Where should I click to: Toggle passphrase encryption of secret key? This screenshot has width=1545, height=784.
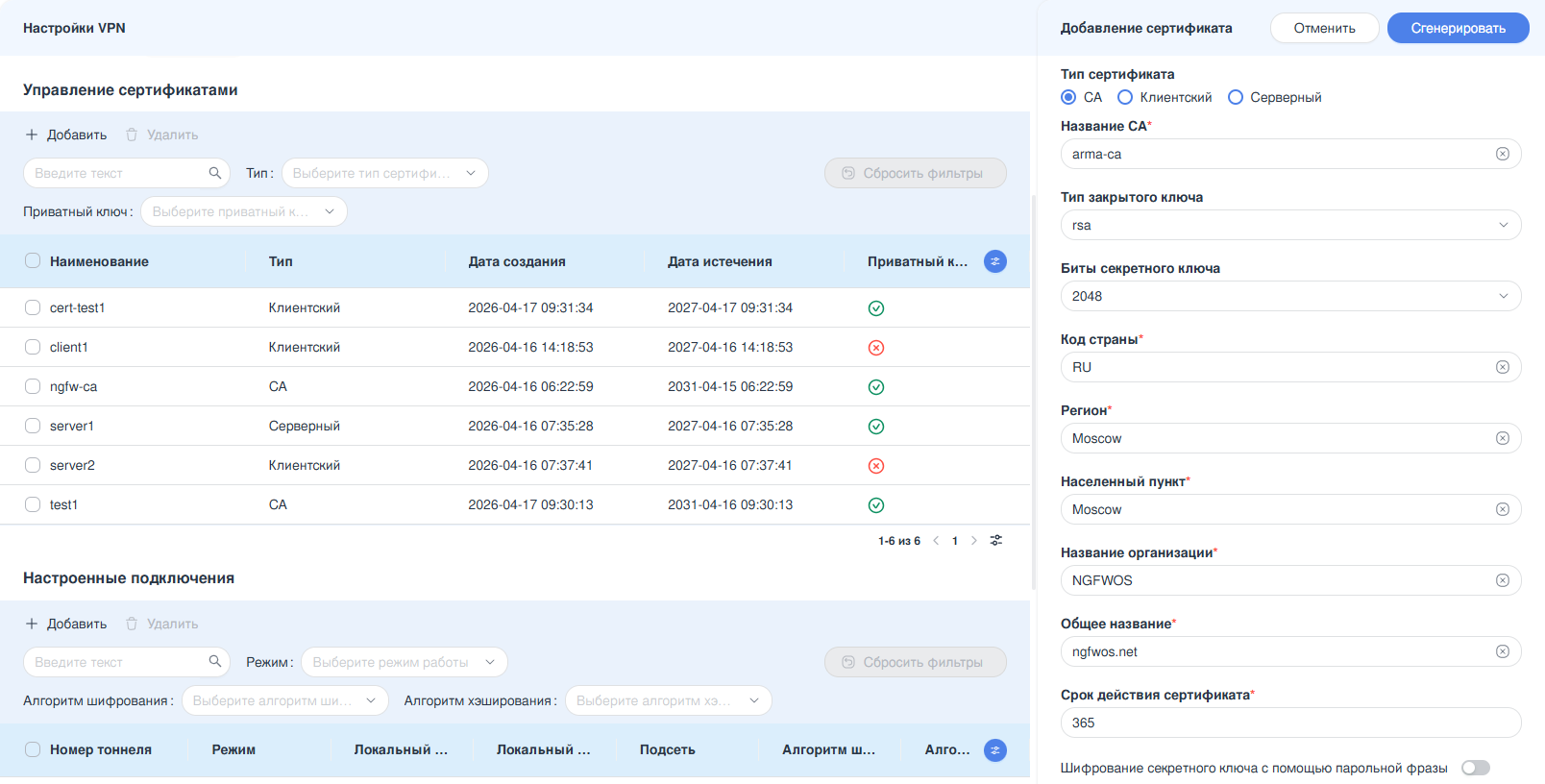coord(1476,768)
